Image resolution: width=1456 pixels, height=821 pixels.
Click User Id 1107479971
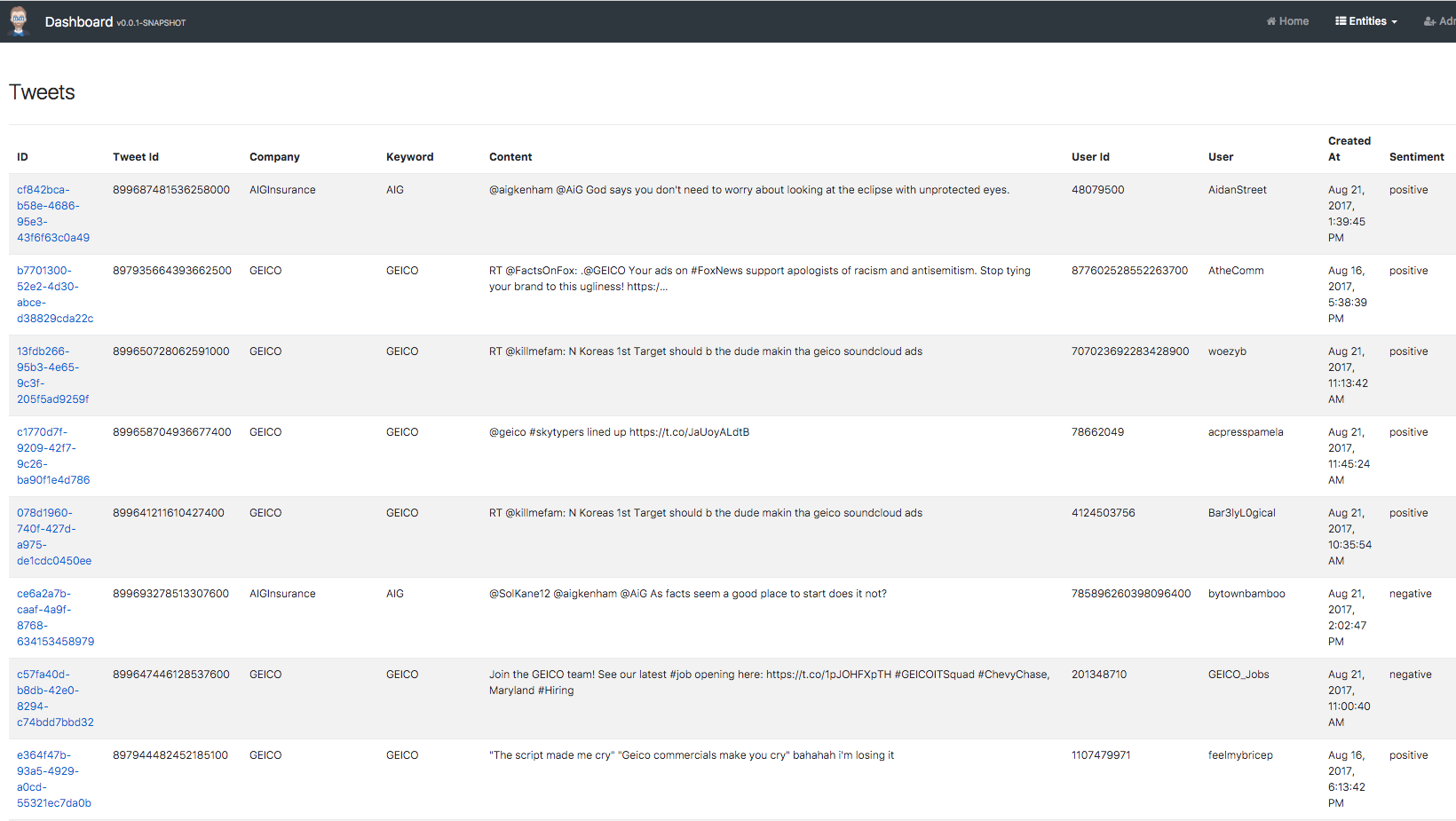tap(1101, 755)
